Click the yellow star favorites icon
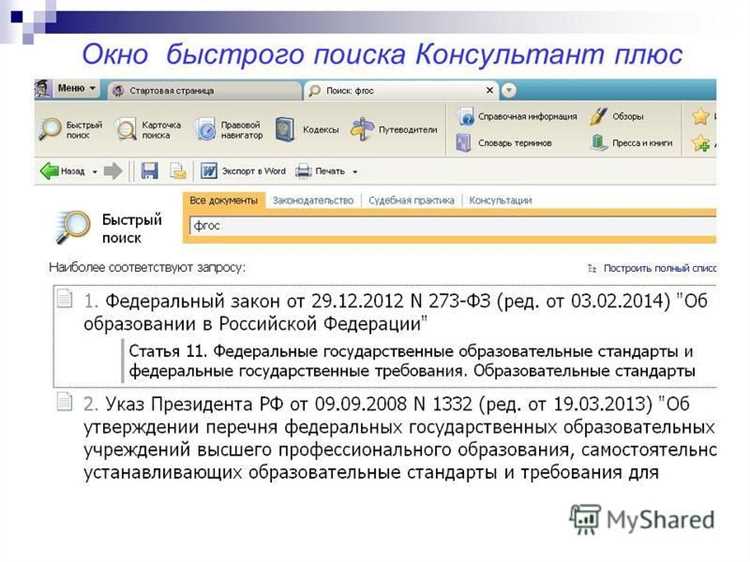This screenshot has width=750, height=562. 701,116
